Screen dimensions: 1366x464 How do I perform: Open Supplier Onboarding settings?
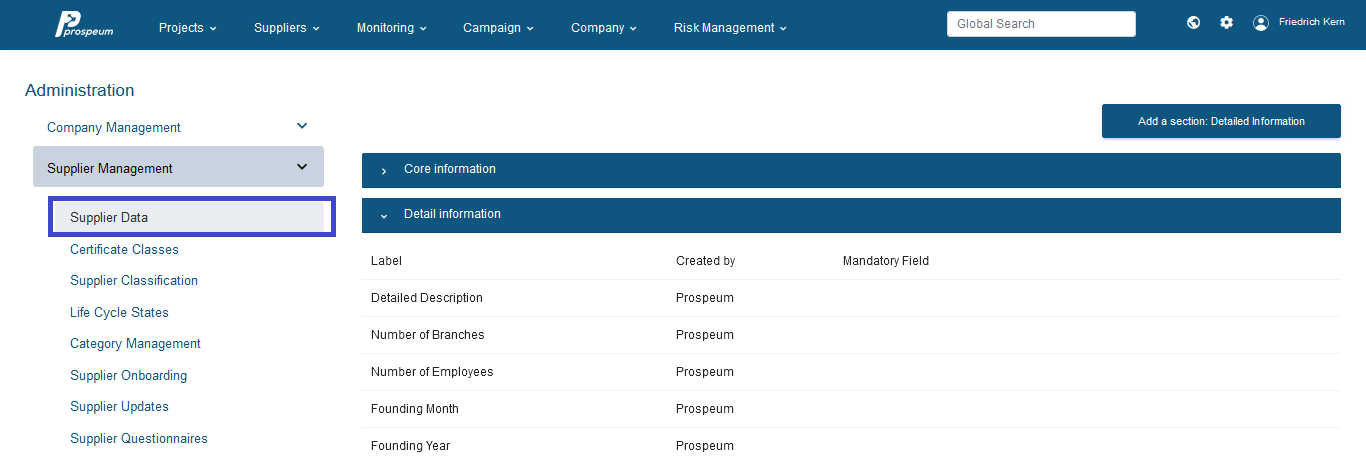[128, 375]
